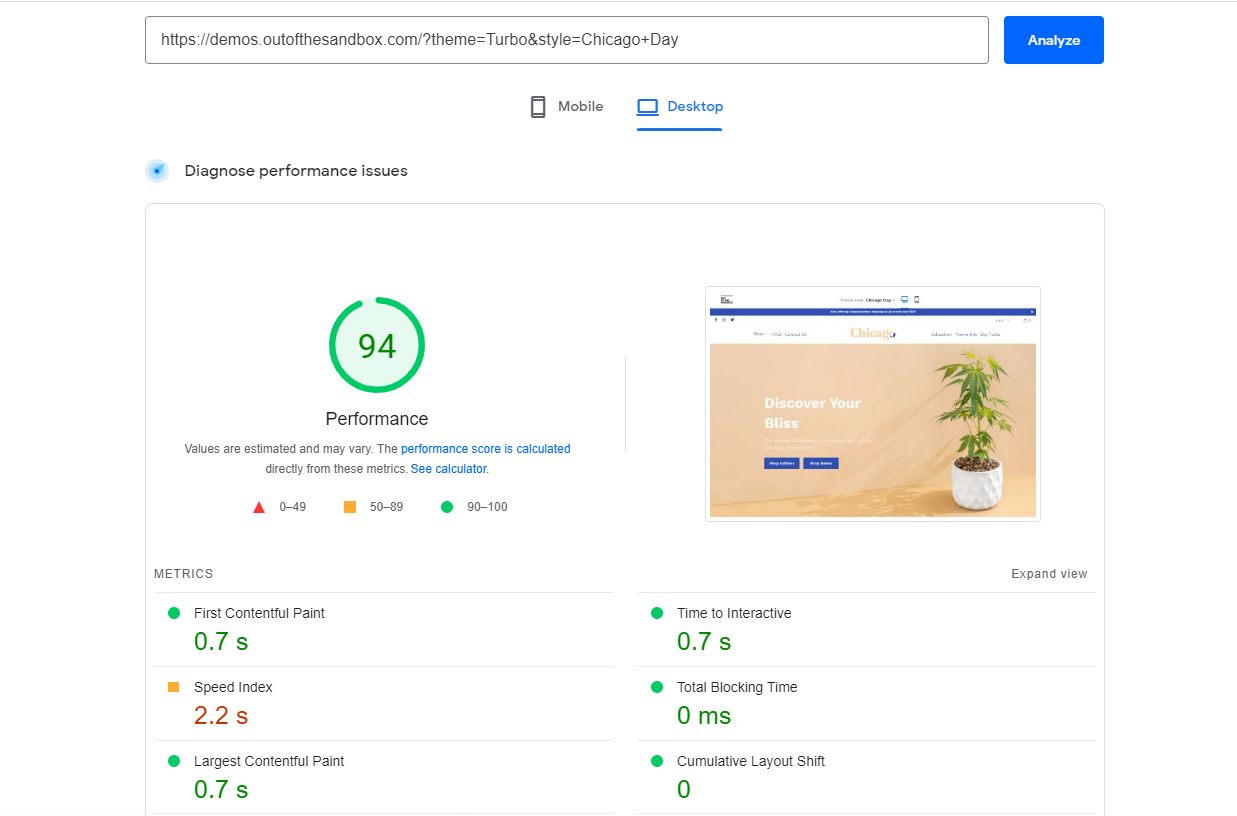
Task: Open the website screenshot thumbnail
Action: coord(872,404)
